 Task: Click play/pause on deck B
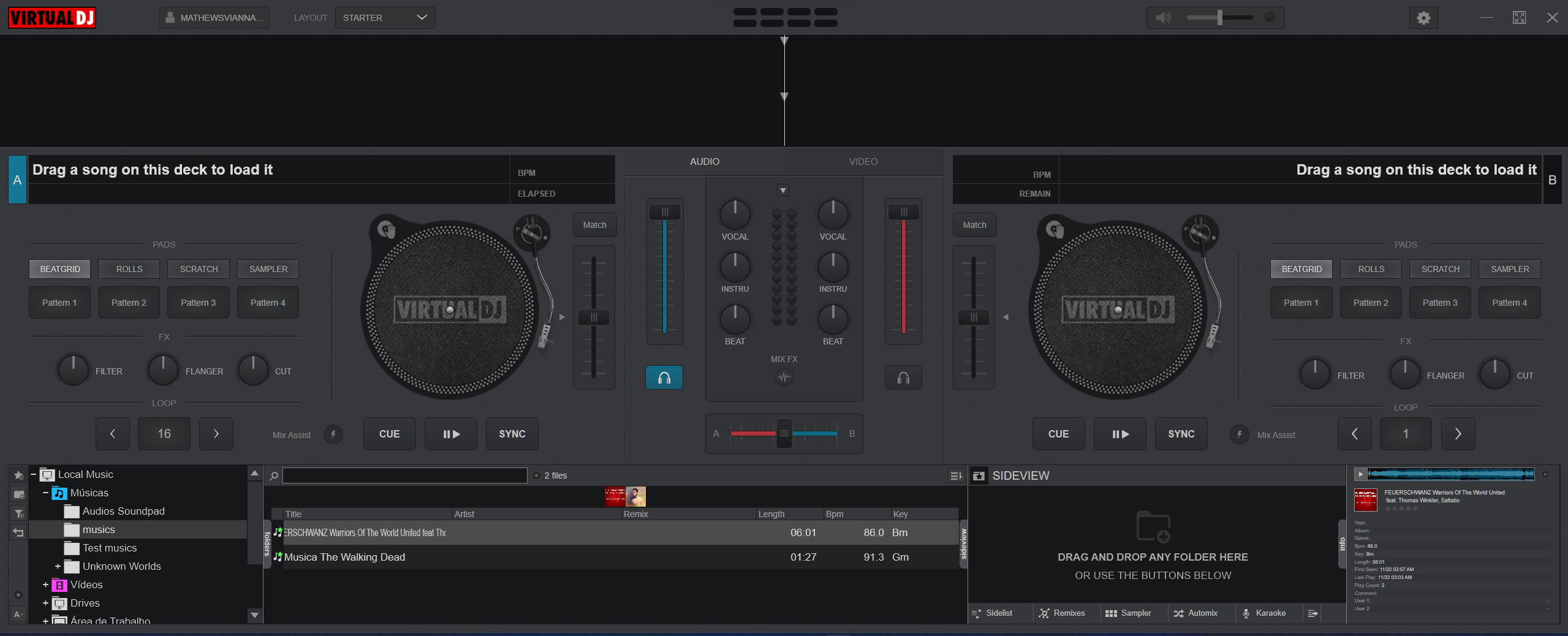point(1120,434)
